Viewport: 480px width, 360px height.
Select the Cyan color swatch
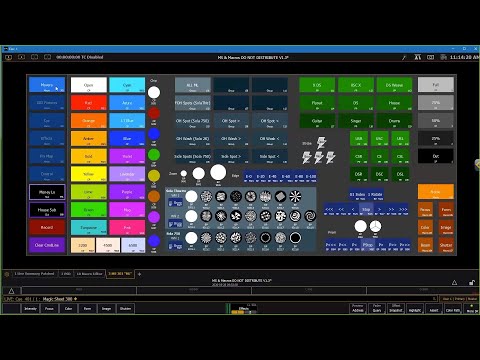[x=127, y=85]
